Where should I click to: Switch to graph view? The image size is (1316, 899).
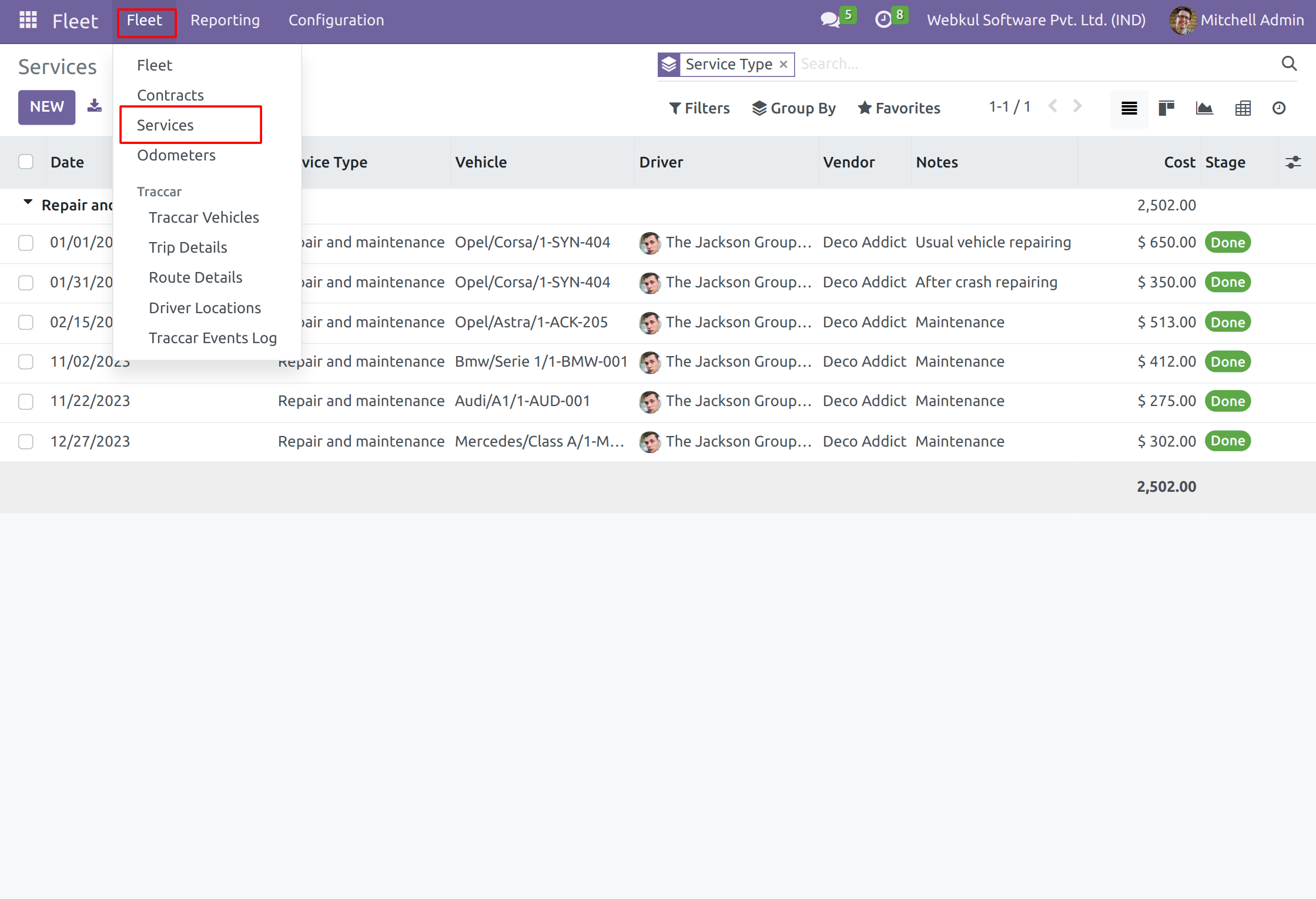pos(1204,108)
